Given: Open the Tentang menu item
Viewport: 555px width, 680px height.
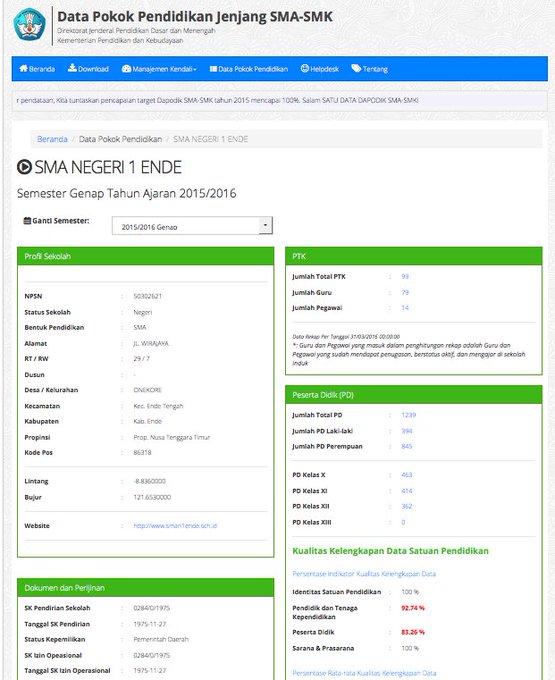Looking at the screenshot, I should click(x=369, y=69).
